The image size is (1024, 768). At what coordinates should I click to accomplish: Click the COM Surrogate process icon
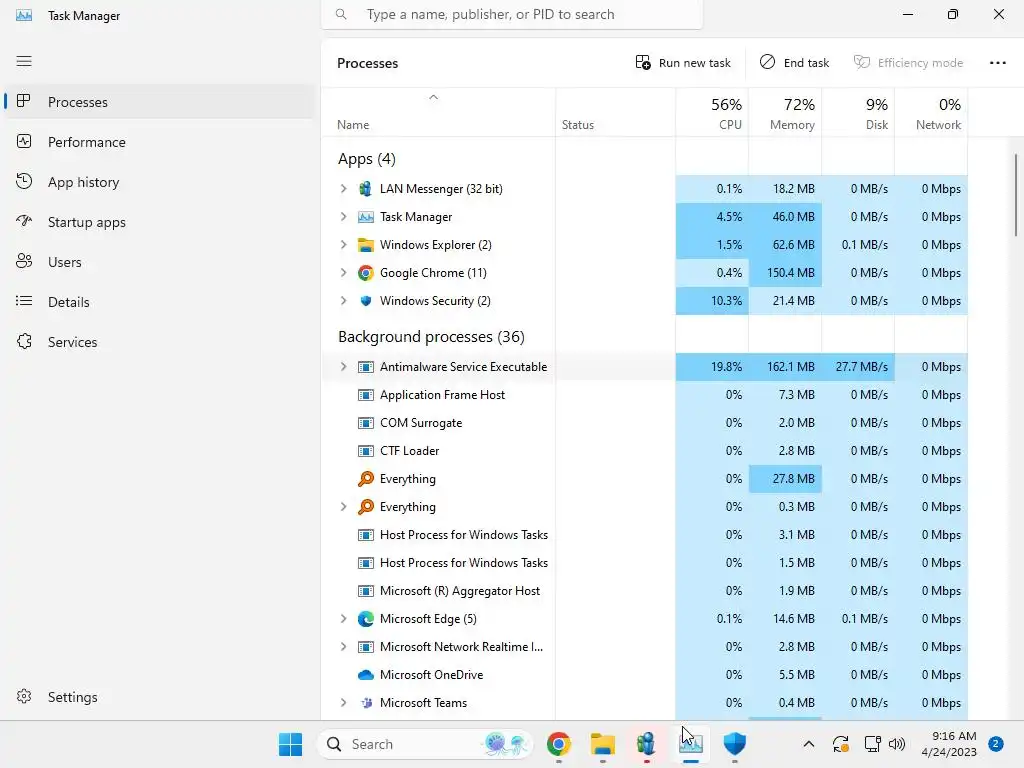point(366,423)
